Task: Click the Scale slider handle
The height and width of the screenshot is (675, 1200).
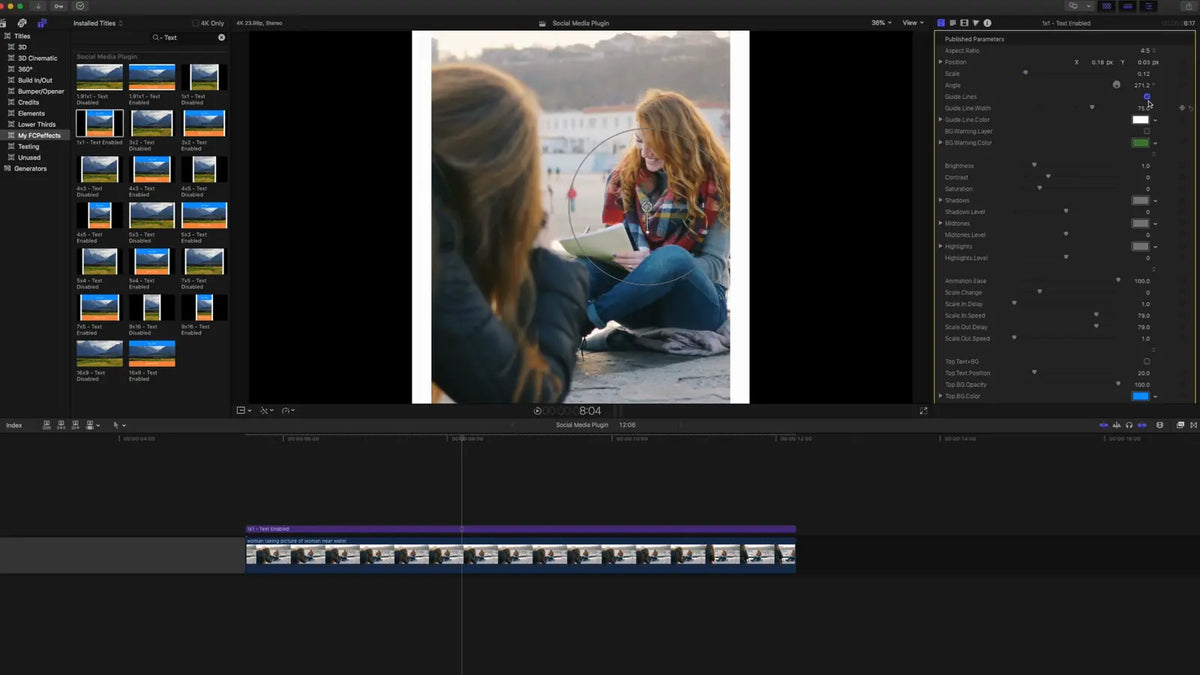Action: [1025, 73]
